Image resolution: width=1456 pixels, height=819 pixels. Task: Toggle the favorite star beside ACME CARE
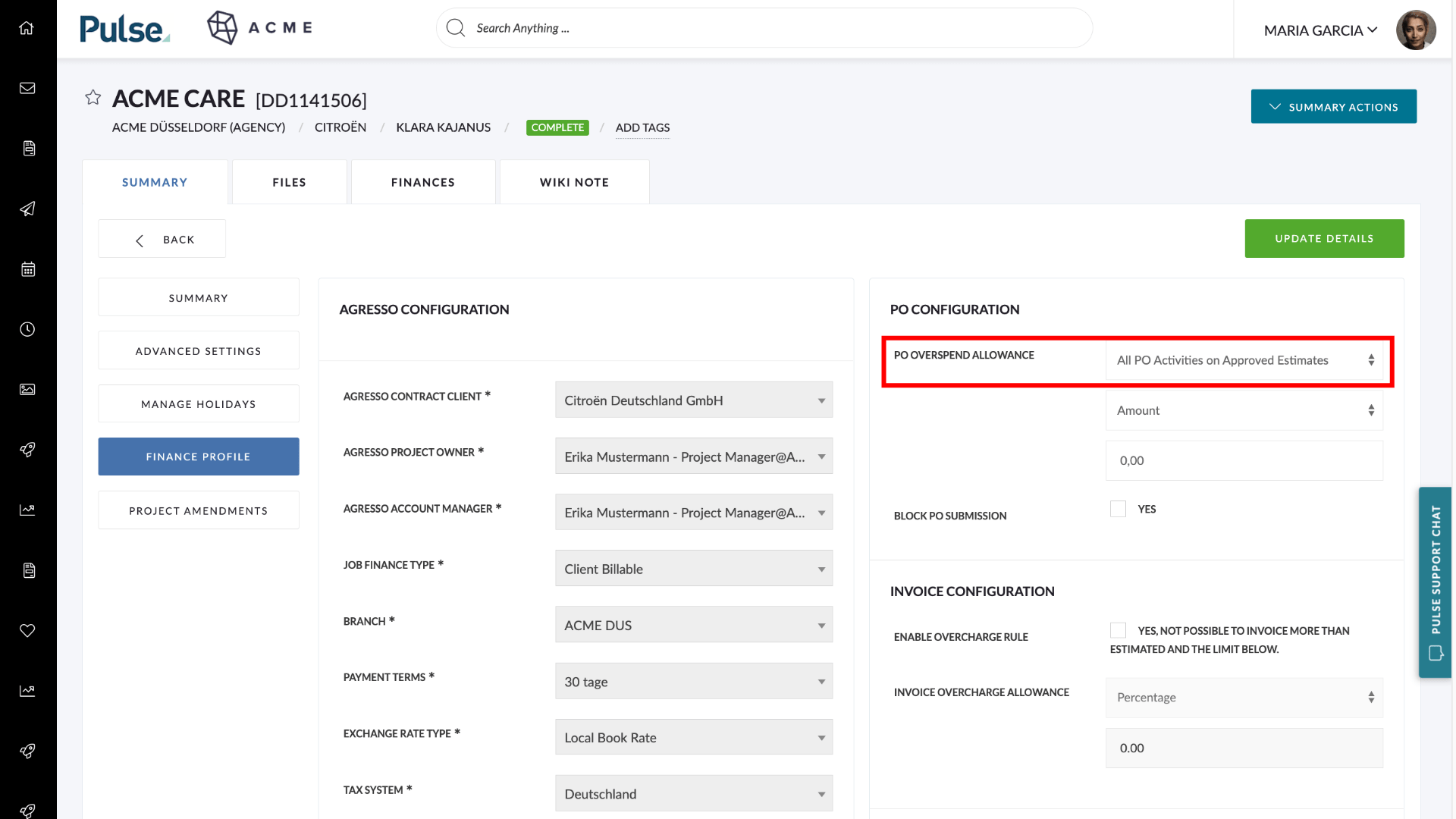(x=93, y=98)
